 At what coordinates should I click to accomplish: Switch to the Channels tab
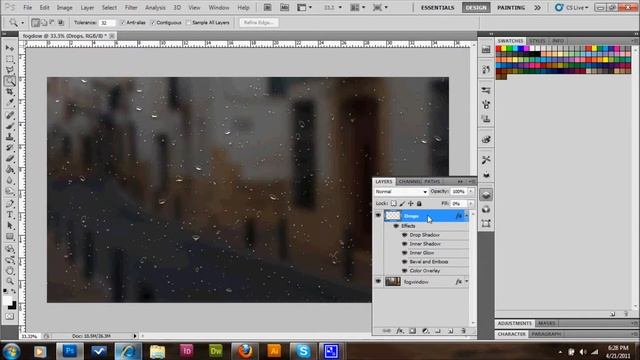point(410,182)
